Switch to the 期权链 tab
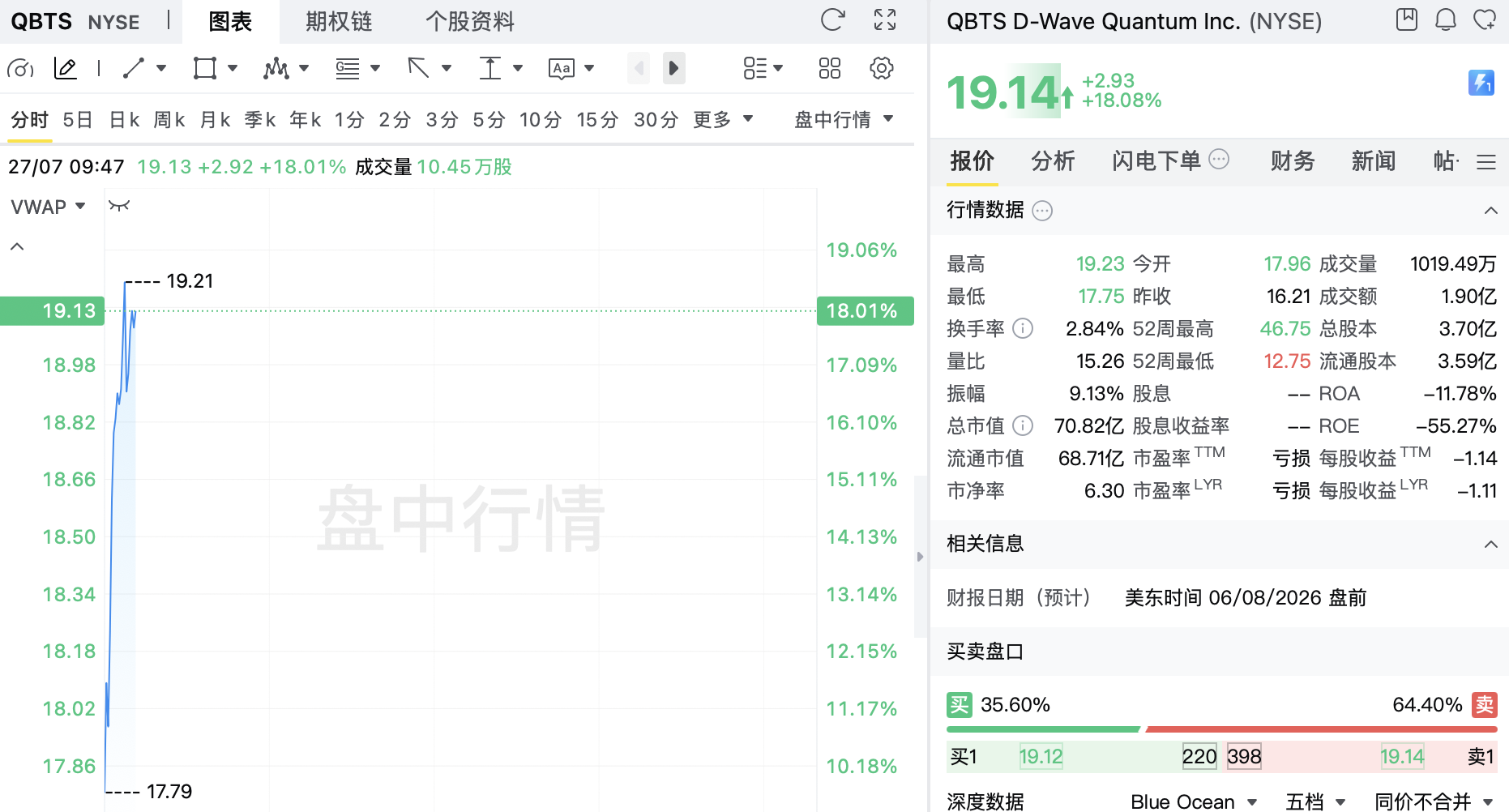1509x812 pixels. 339,22
